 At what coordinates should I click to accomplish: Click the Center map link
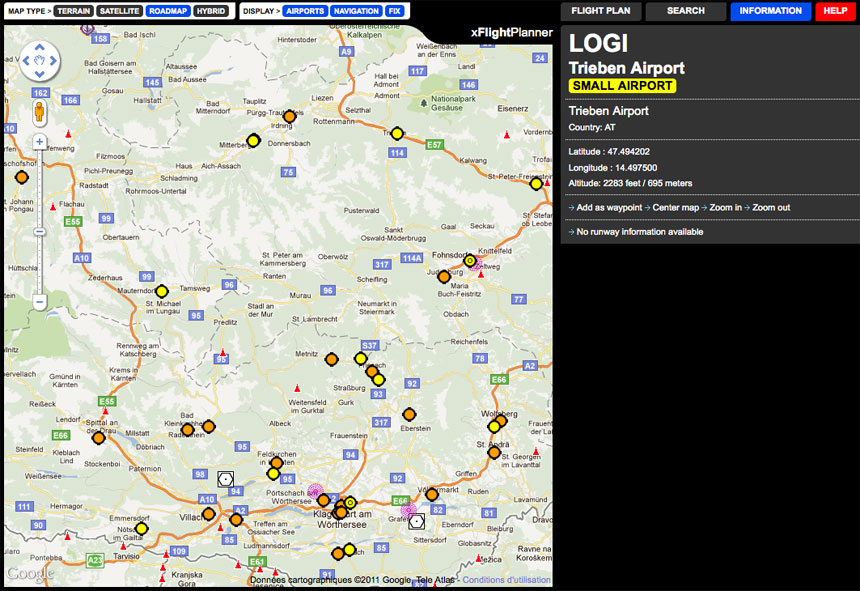point(676,207)
